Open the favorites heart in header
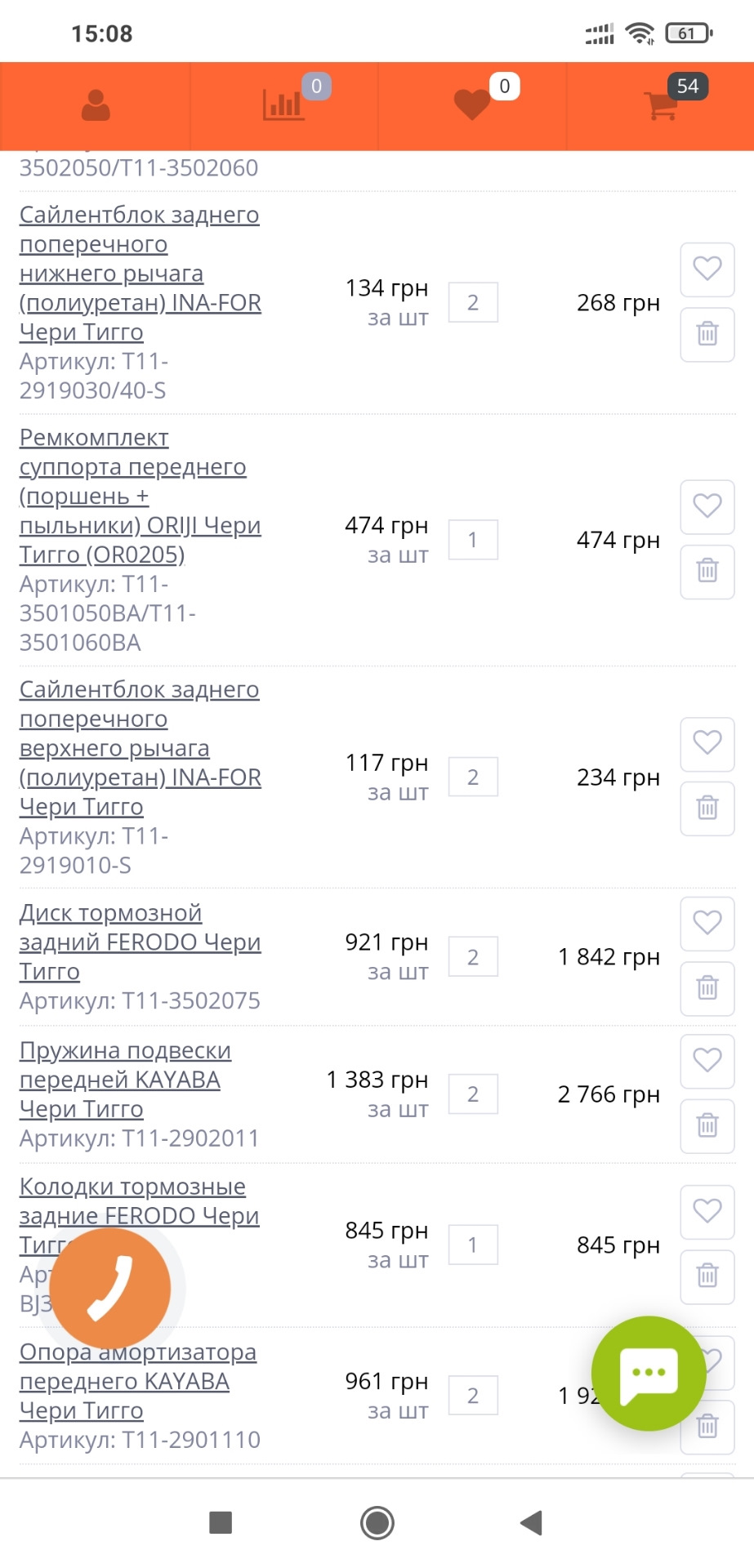Screen dimensions: 754x1568 click(x=472, y=105)
